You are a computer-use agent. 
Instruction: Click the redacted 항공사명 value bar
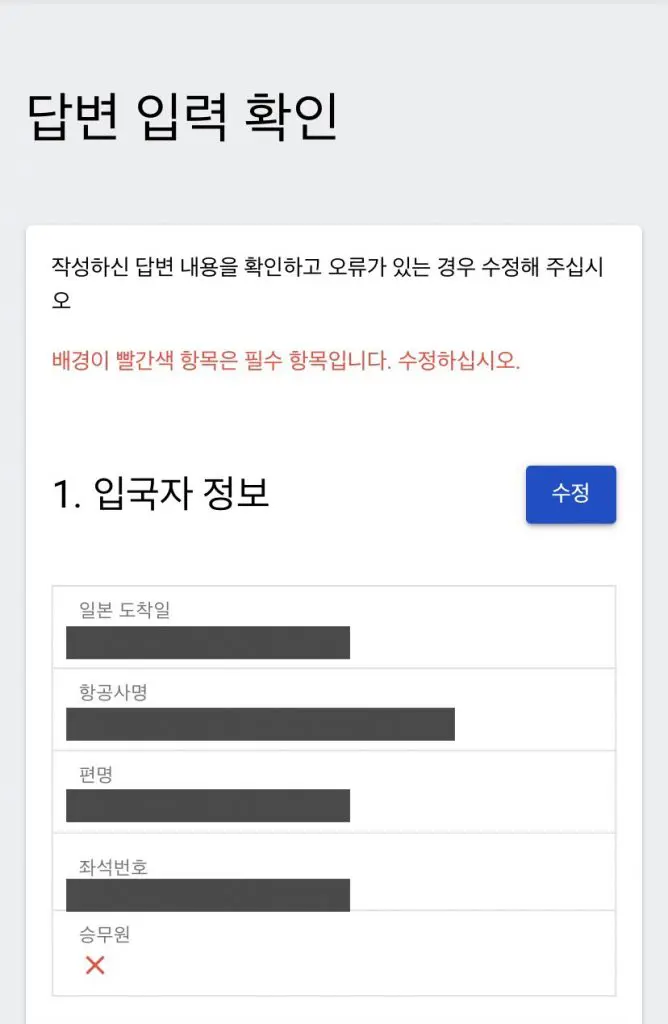pyautogui.click(x=260, y=724)
